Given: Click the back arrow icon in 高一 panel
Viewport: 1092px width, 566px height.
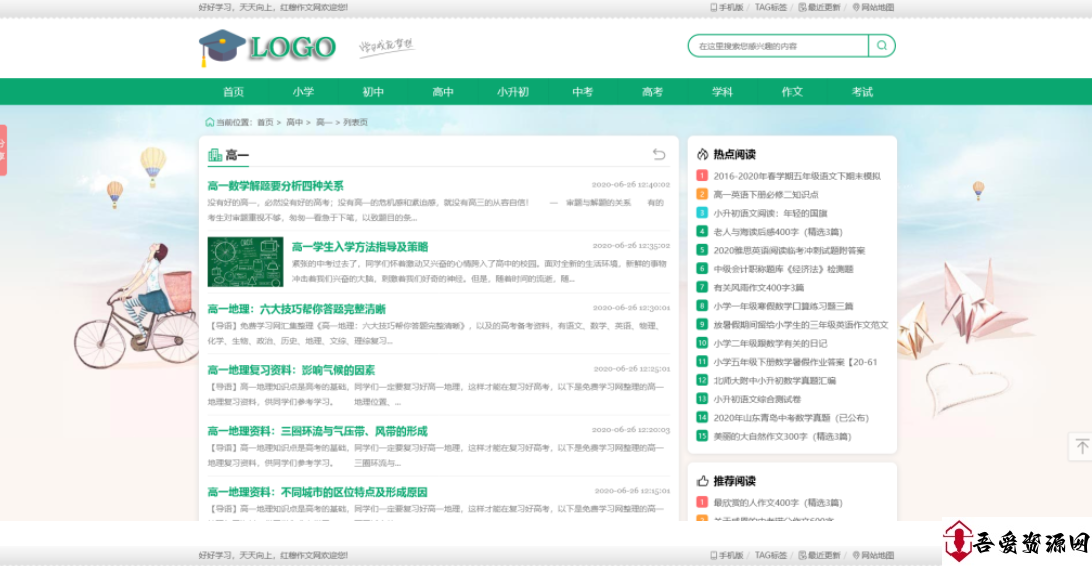Looking at the screenshot, I should (x=658, y=154).
